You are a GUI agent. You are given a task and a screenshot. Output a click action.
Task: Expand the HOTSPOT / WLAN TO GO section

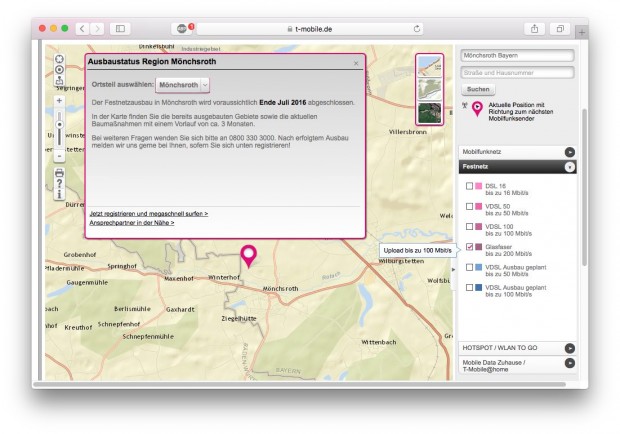[x=517, y=348]
